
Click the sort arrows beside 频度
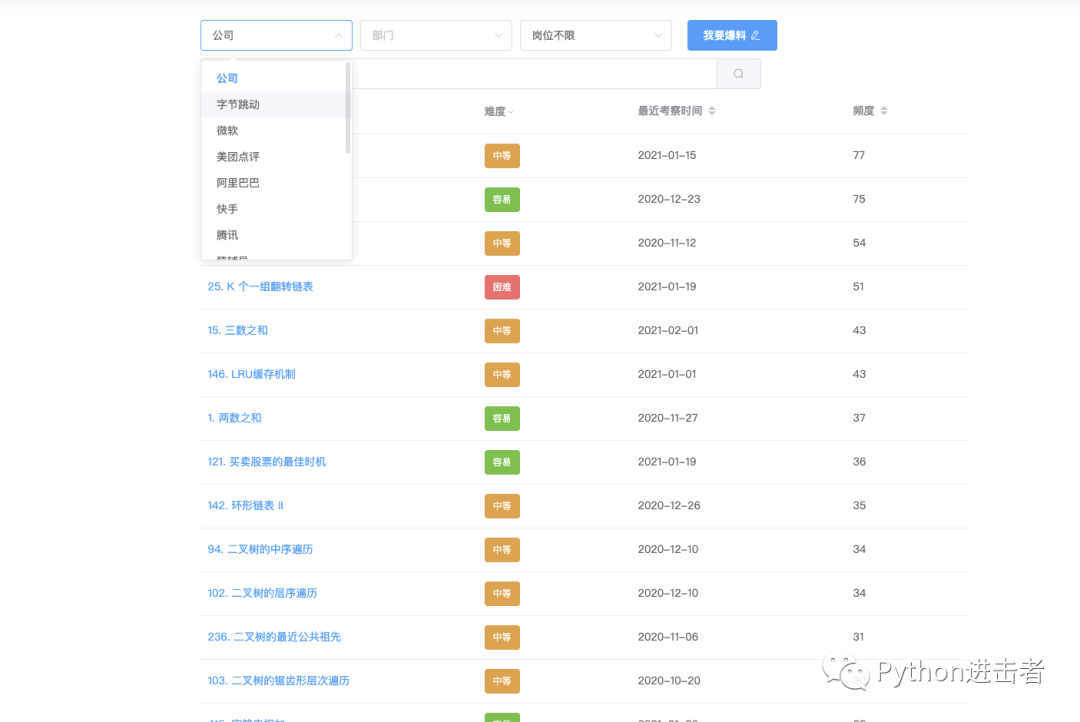pos(884,110)
